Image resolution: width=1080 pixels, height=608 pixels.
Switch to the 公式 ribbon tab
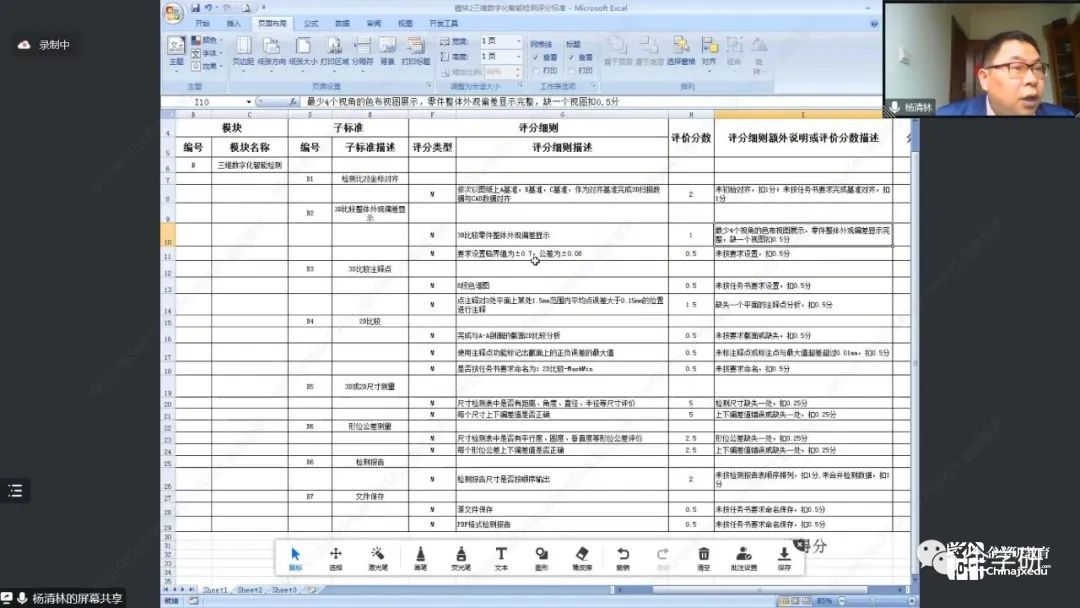pos(311,22)
